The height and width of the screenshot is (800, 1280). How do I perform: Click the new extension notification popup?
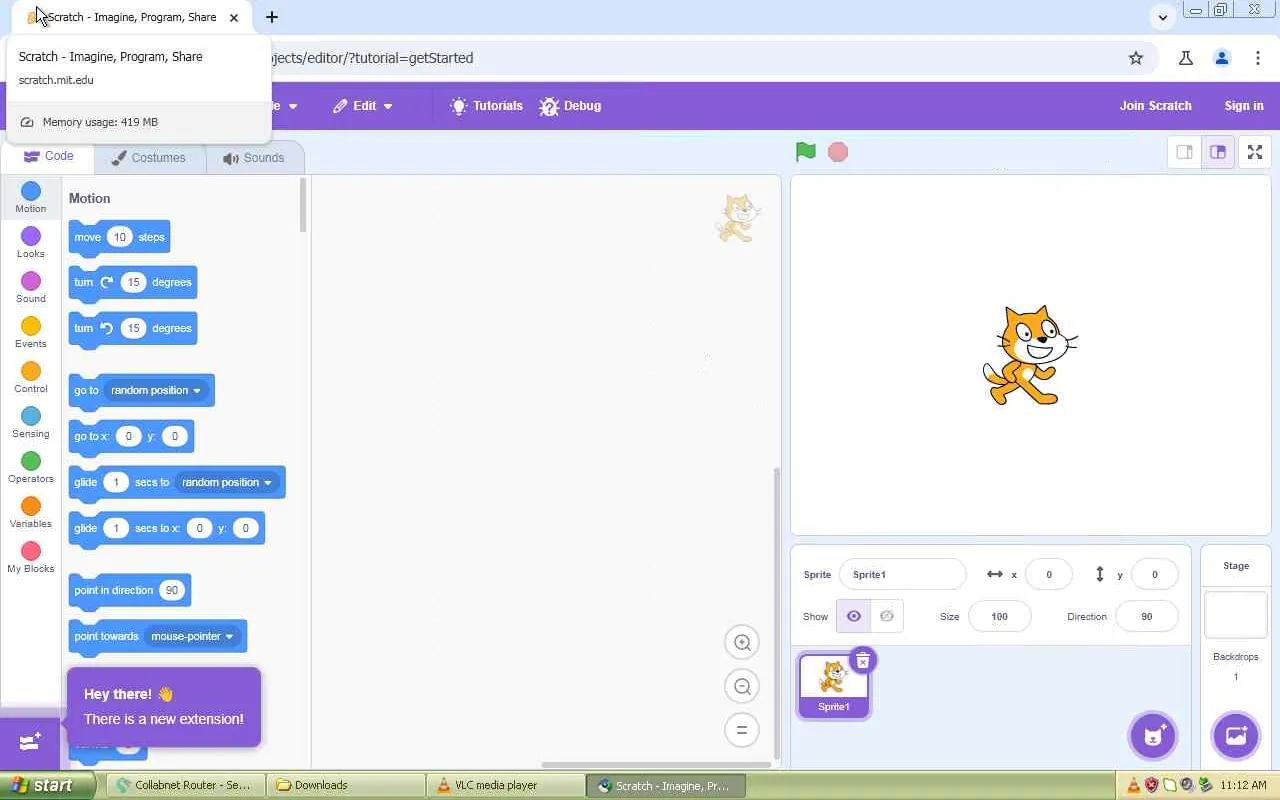164,707
